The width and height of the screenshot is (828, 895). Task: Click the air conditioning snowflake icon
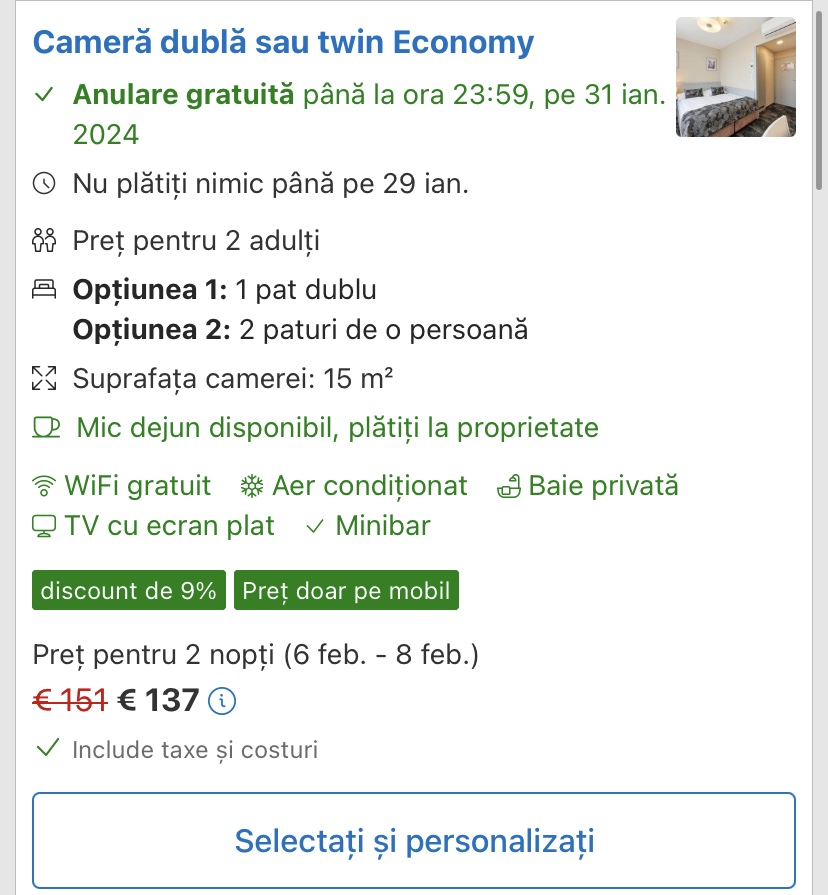[251, 487]
